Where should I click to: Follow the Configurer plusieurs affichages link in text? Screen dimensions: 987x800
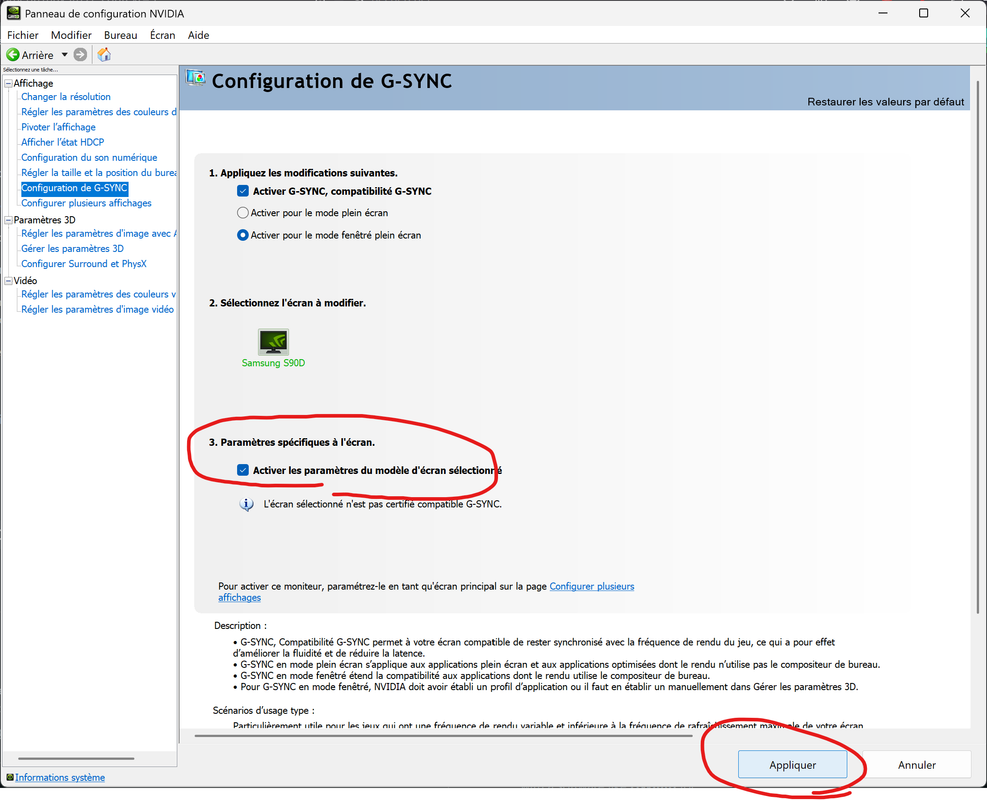point(592,586)
